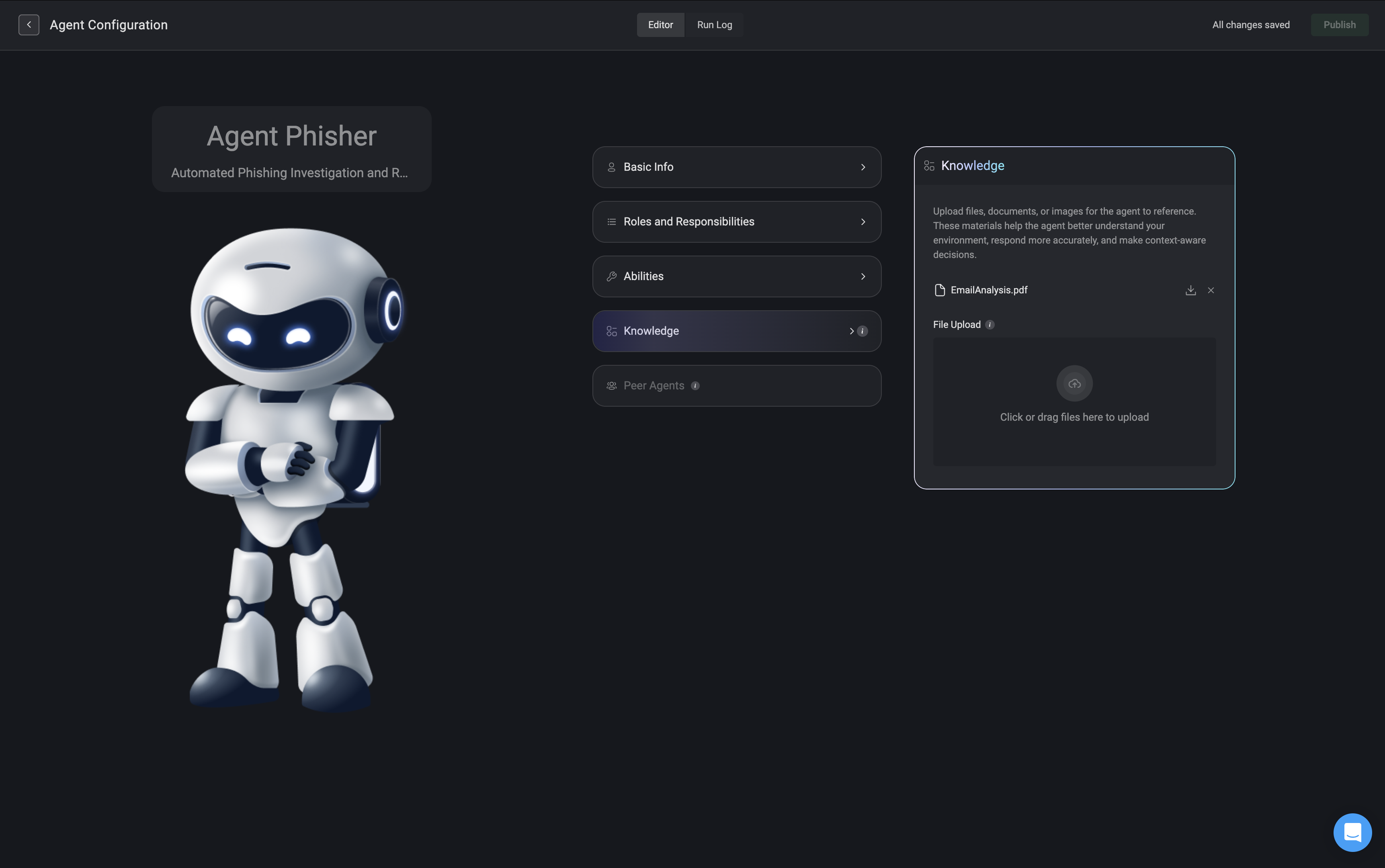
Task: Download the EmailAnalysis.pdf file
Action: 1190,291
